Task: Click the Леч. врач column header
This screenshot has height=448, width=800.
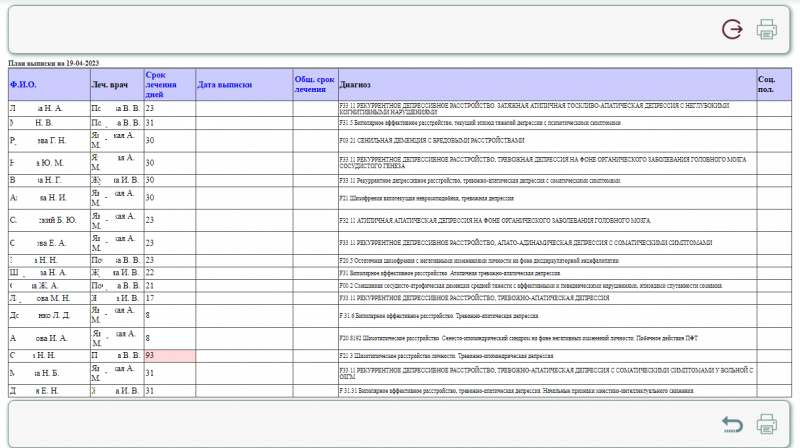Action: click(x=107, y=85)
